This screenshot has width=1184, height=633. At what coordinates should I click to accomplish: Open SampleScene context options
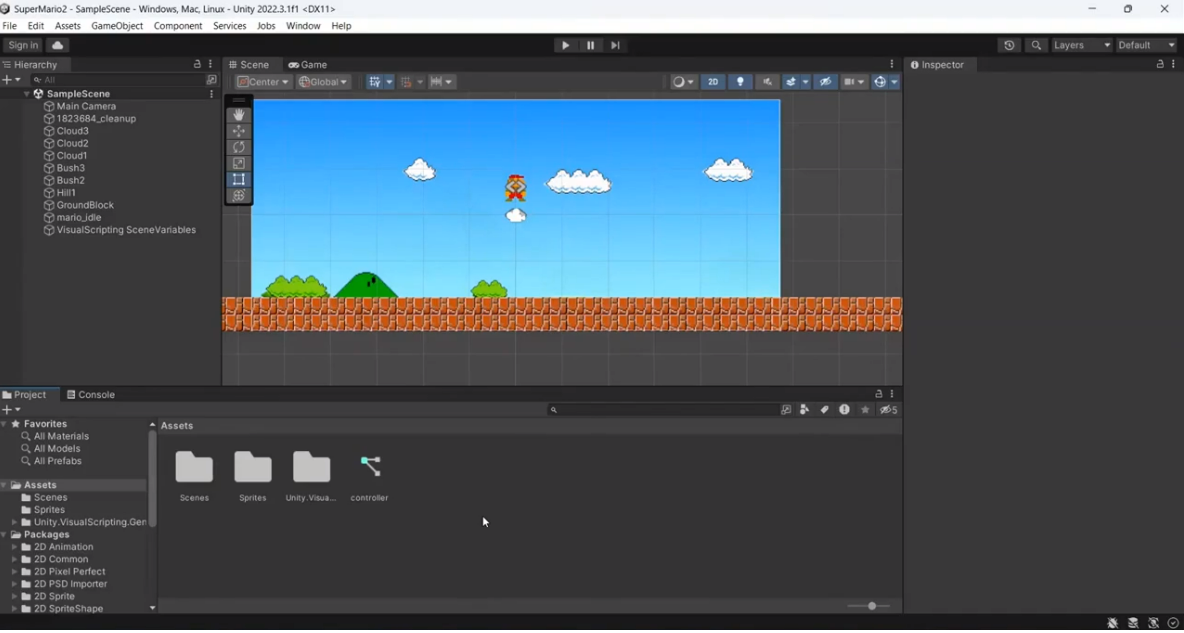211,94
